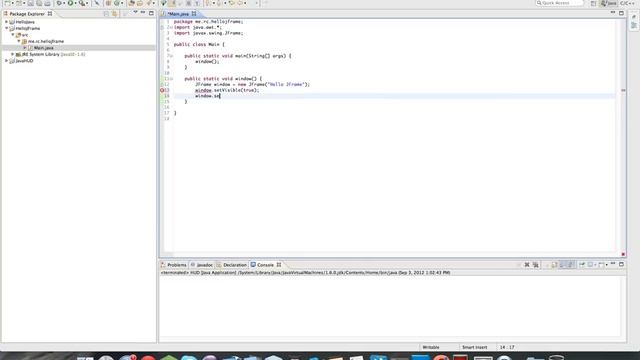Screen dimensions: 640x360
Task: Collapse the src folder
Action: tap(13, 35)
